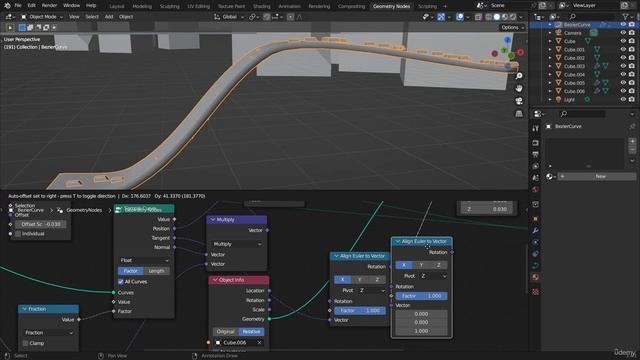Click the zoom magnifier viewport icon
The image size is (640, 360).
(519, 76)
